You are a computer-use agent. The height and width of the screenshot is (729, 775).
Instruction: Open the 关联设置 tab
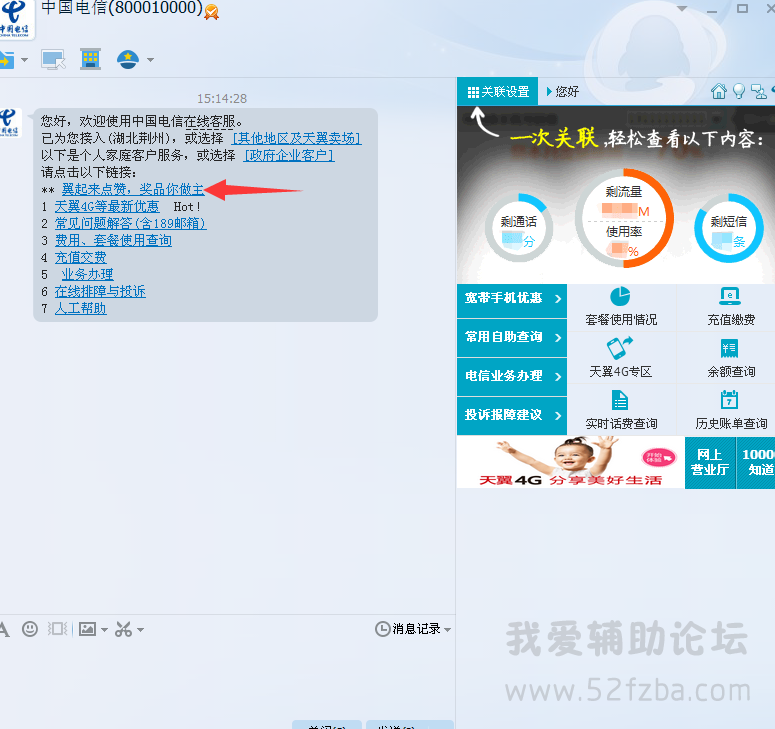pyautogui.click(x=498, y=91)
